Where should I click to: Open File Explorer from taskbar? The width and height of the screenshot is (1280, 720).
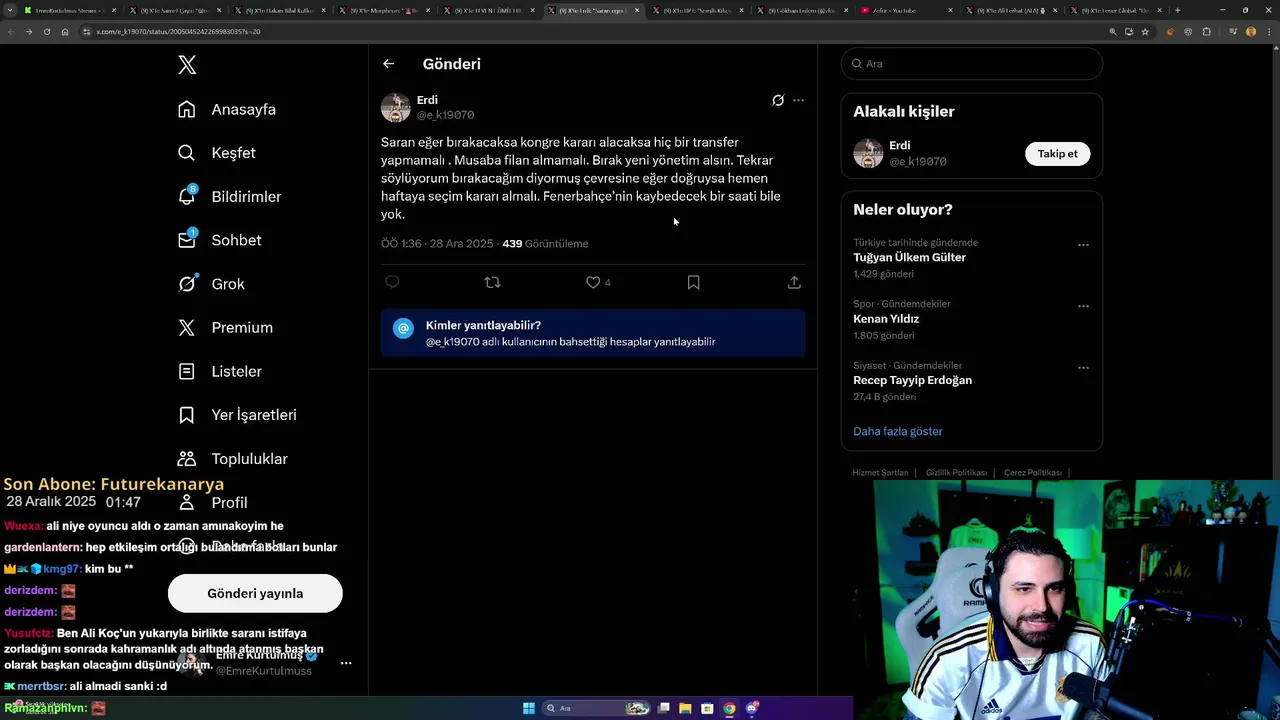pyautogui.click(x=685, y=708)
